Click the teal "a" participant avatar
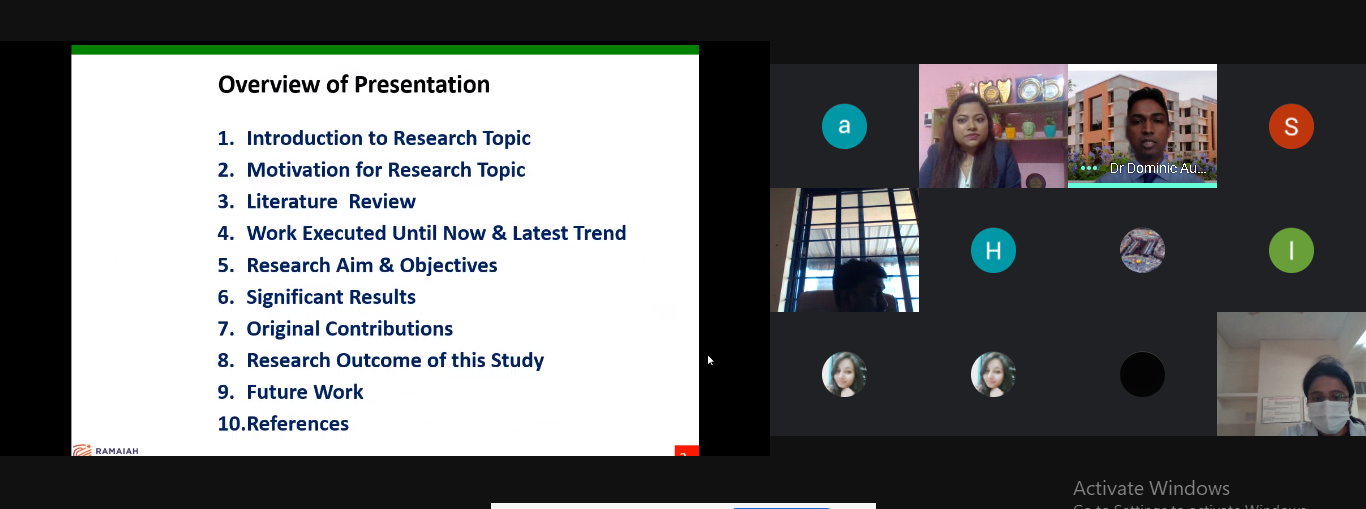This screenshot has height=509, width=1366. point(844,126)
